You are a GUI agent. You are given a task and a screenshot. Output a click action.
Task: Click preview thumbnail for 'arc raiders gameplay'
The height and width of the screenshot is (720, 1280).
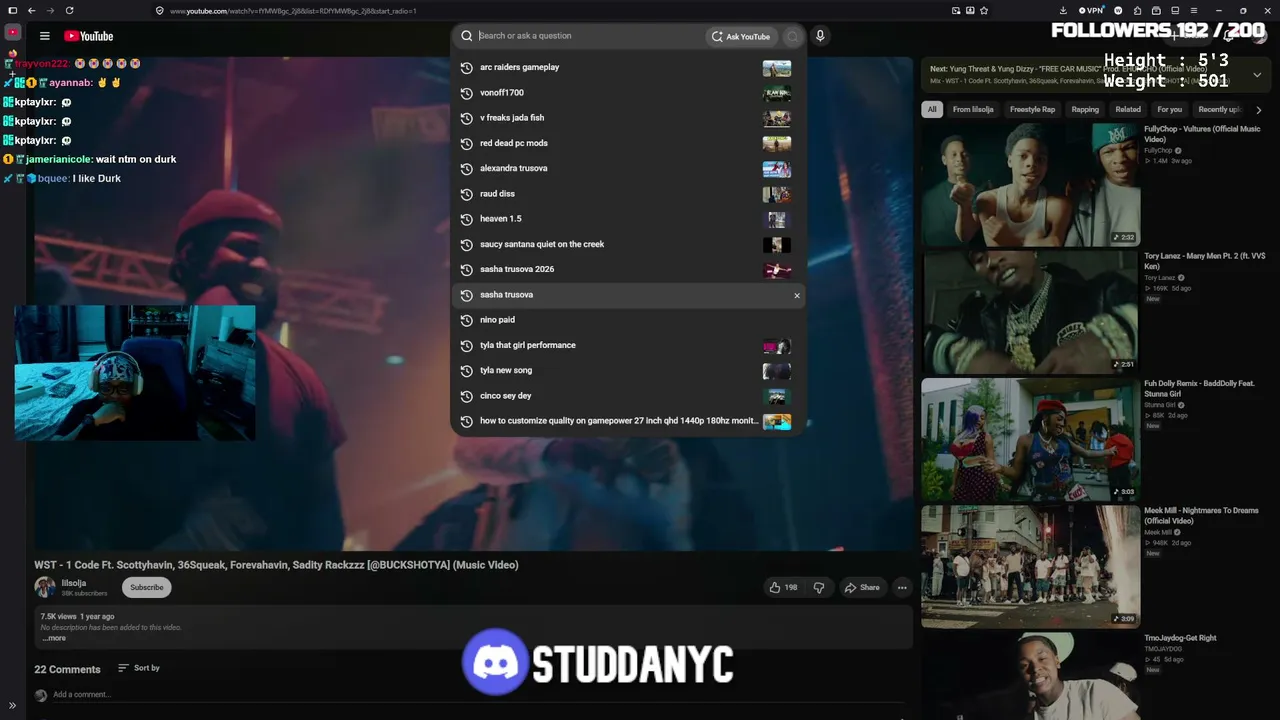777,68
